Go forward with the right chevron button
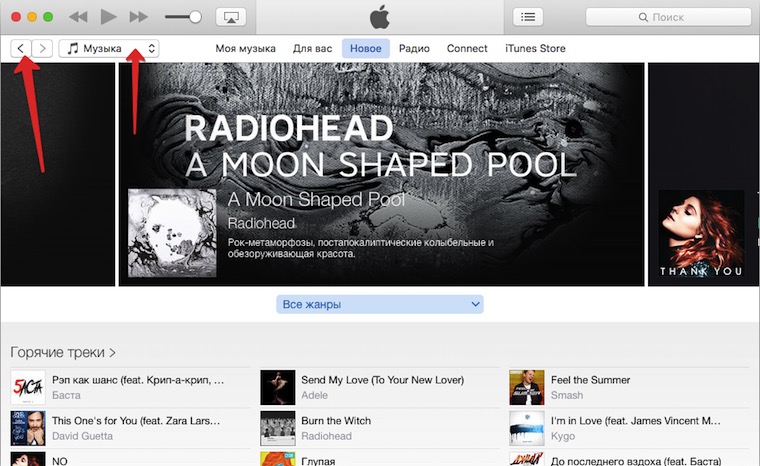The height and width of the screenshot is (466, 760). point(42,48)
